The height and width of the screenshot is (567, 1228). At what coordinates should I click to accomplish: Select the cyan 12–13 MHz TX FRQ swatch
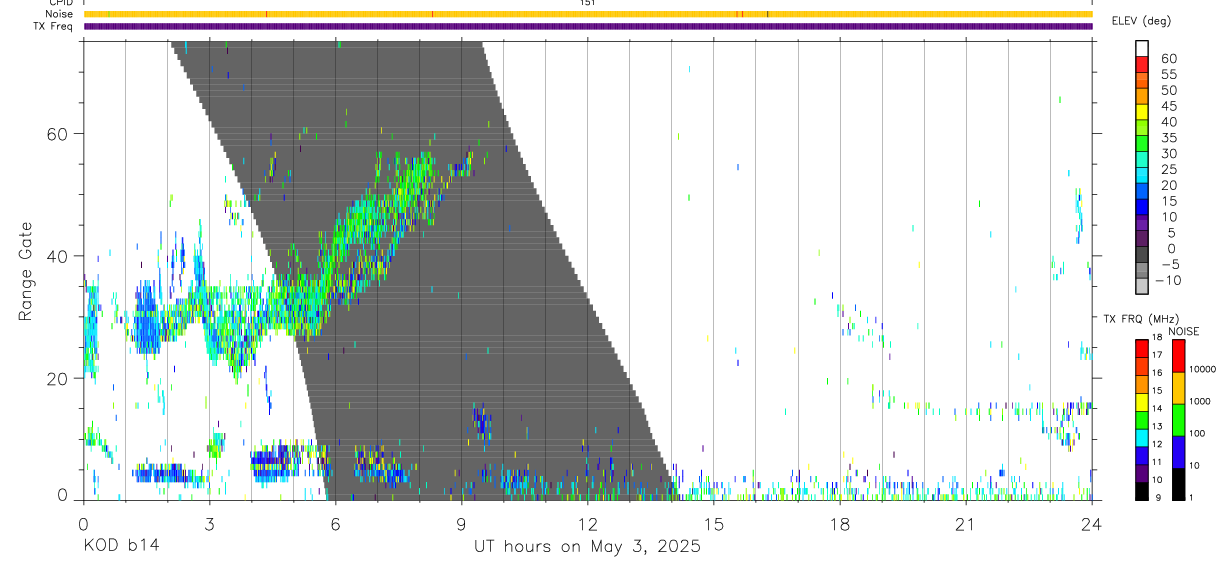(1142, 437)
